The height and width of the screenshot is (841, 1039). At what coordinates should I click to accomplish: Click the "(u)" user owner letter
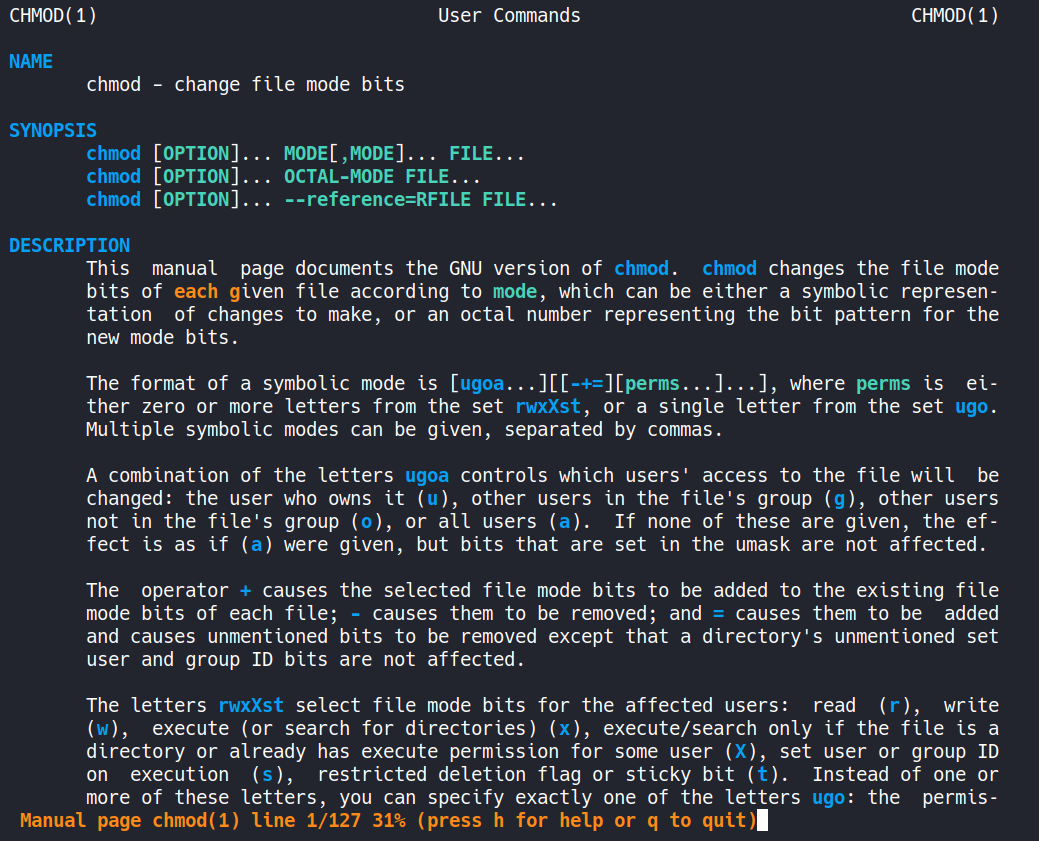click(432, 498)
